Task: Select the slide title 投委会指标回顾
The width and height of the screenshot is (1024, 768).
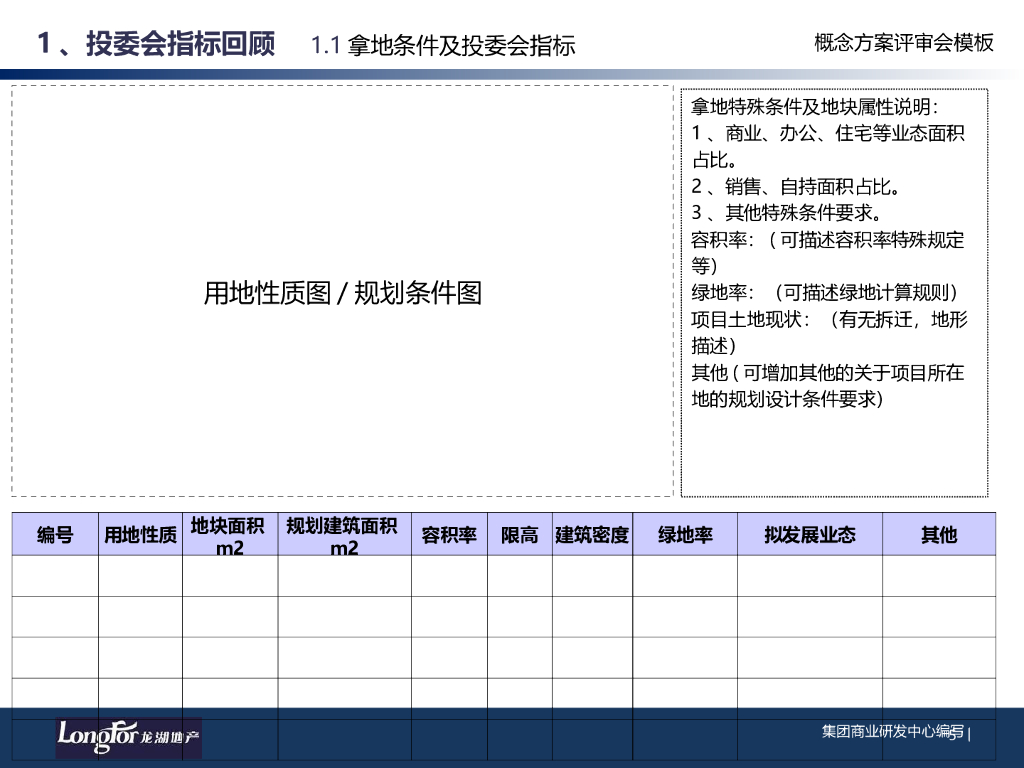Action: click(180, 45)
